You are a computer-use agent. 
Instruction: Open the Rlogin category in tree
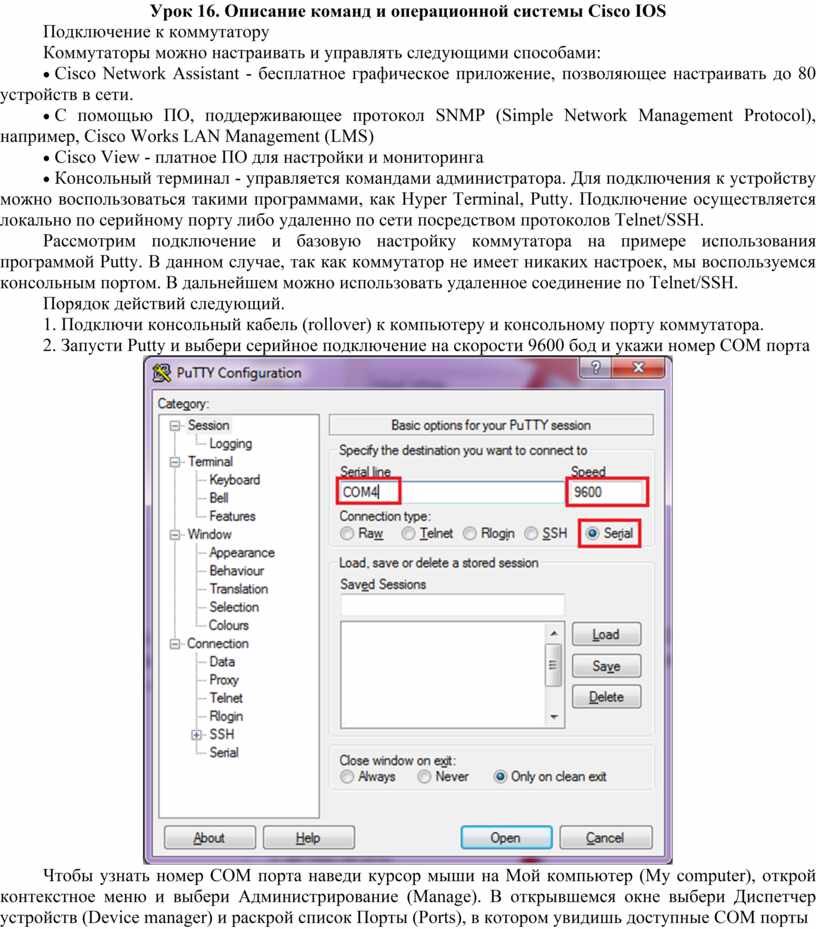pos(226,716)
